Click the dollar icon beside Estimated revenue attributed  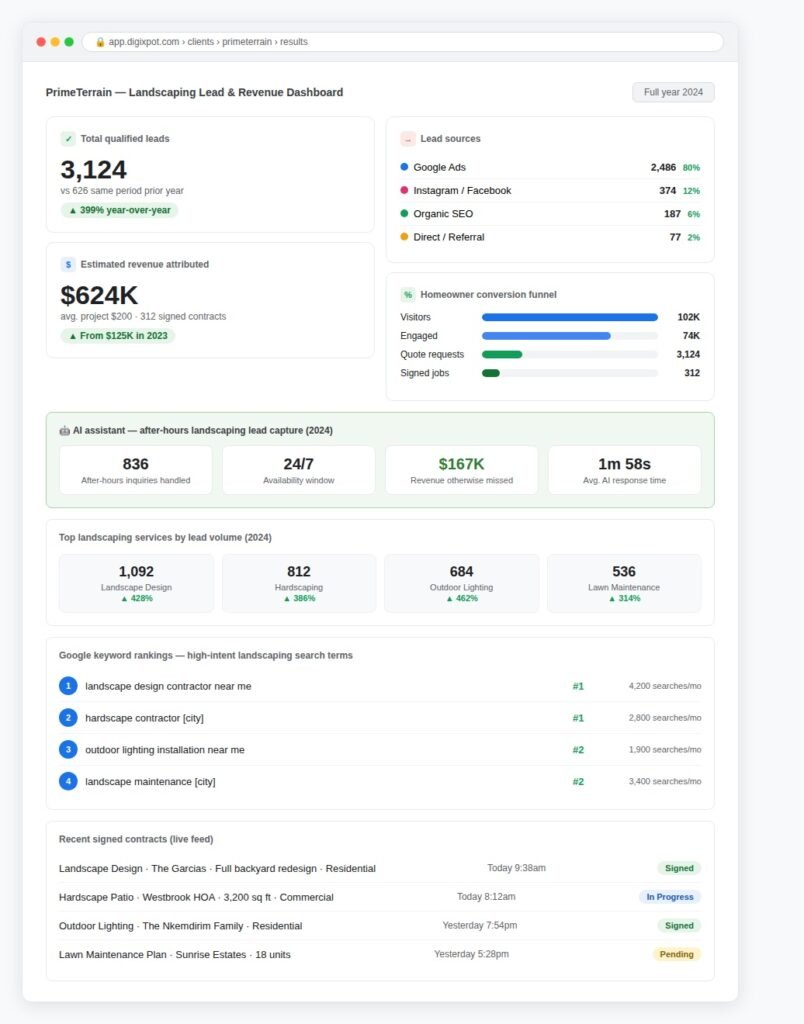(68, 264)
